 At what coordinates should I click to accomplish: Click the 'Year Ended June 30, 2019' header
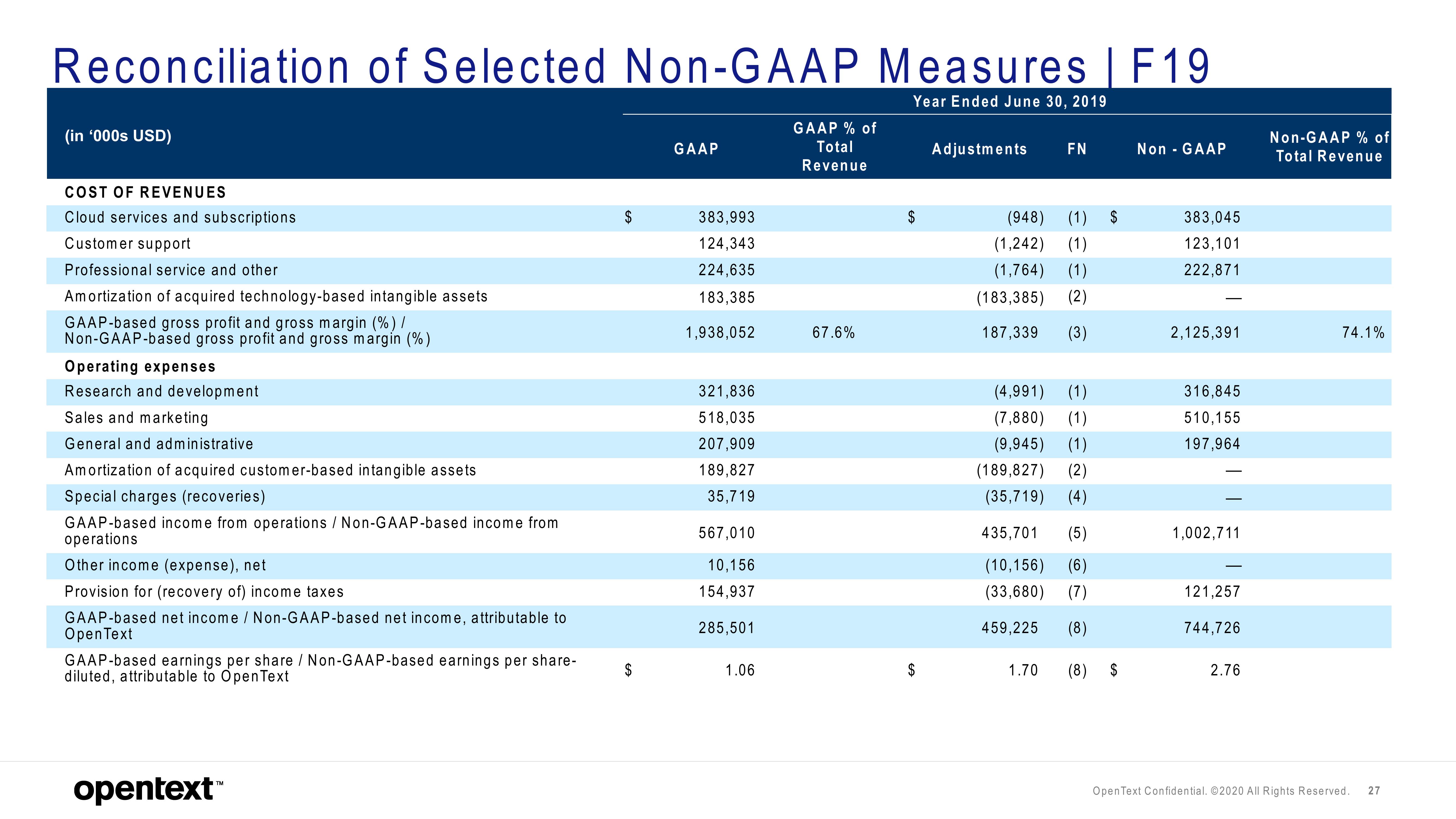(x=1010, y=102)
